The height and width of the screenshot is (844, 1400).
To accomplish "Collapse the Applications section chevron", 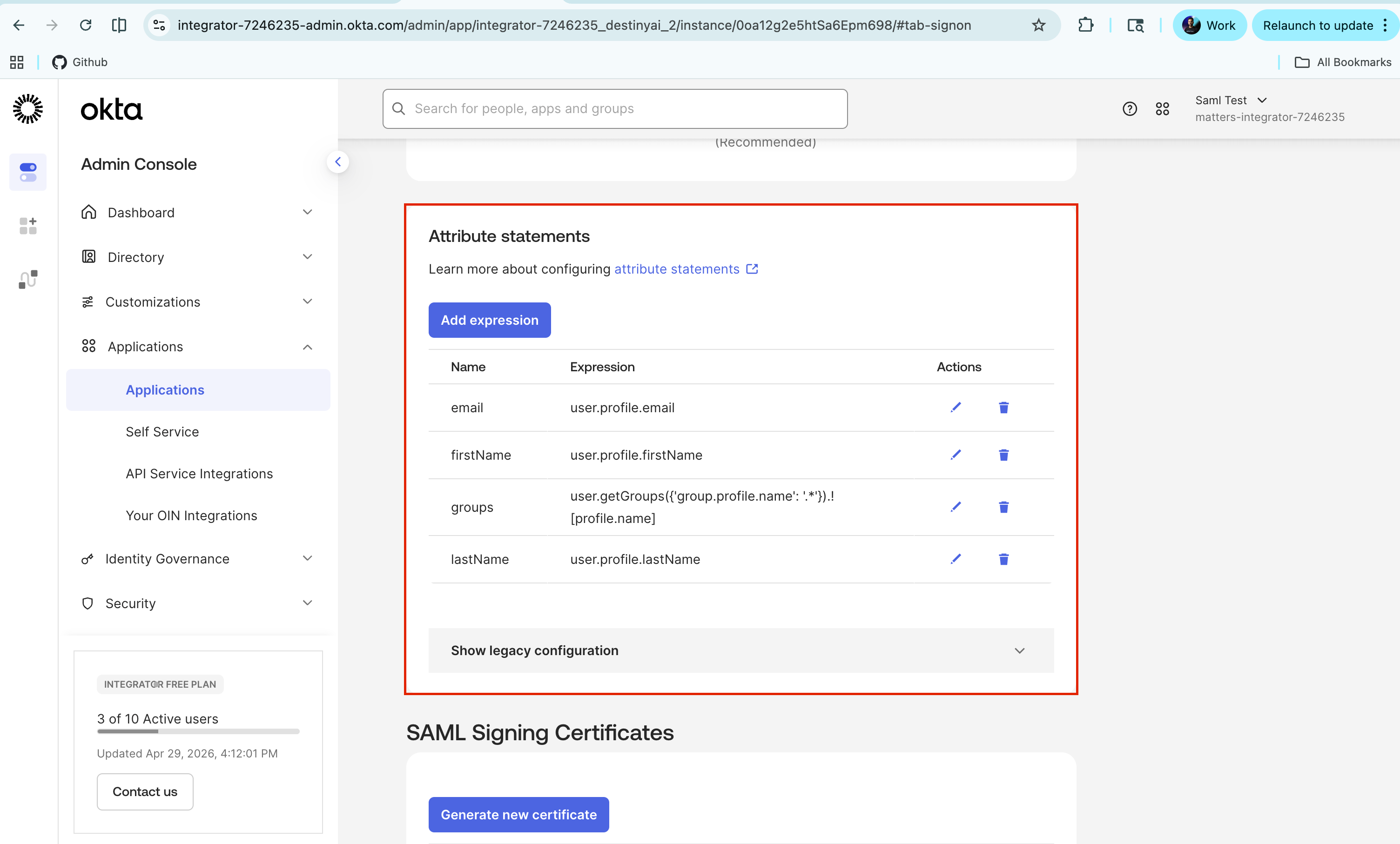I will click(x=307, y=347).
